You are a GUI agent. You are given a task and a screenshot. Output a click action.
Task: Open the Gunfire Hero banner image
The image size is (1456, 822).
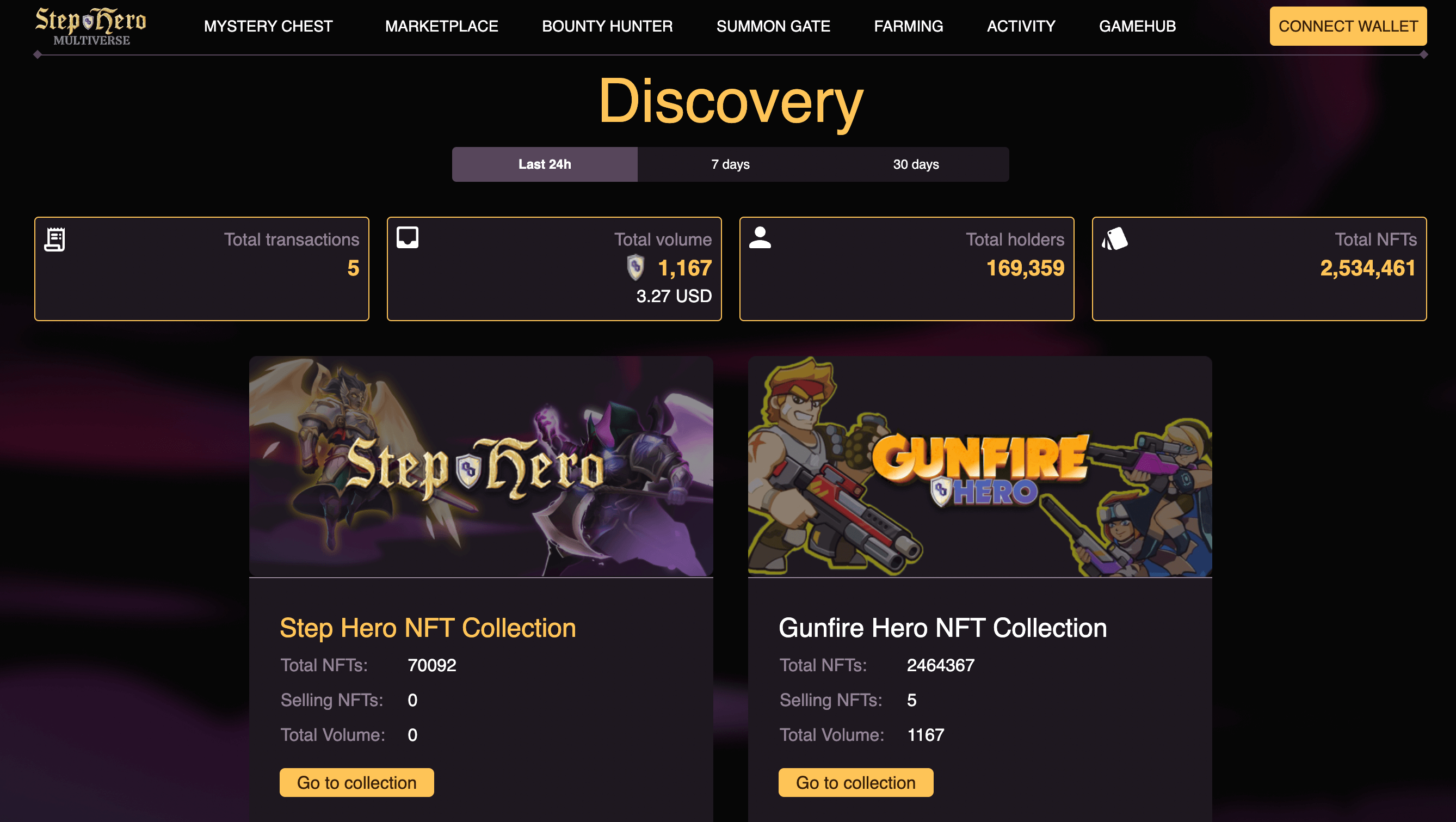980,467
